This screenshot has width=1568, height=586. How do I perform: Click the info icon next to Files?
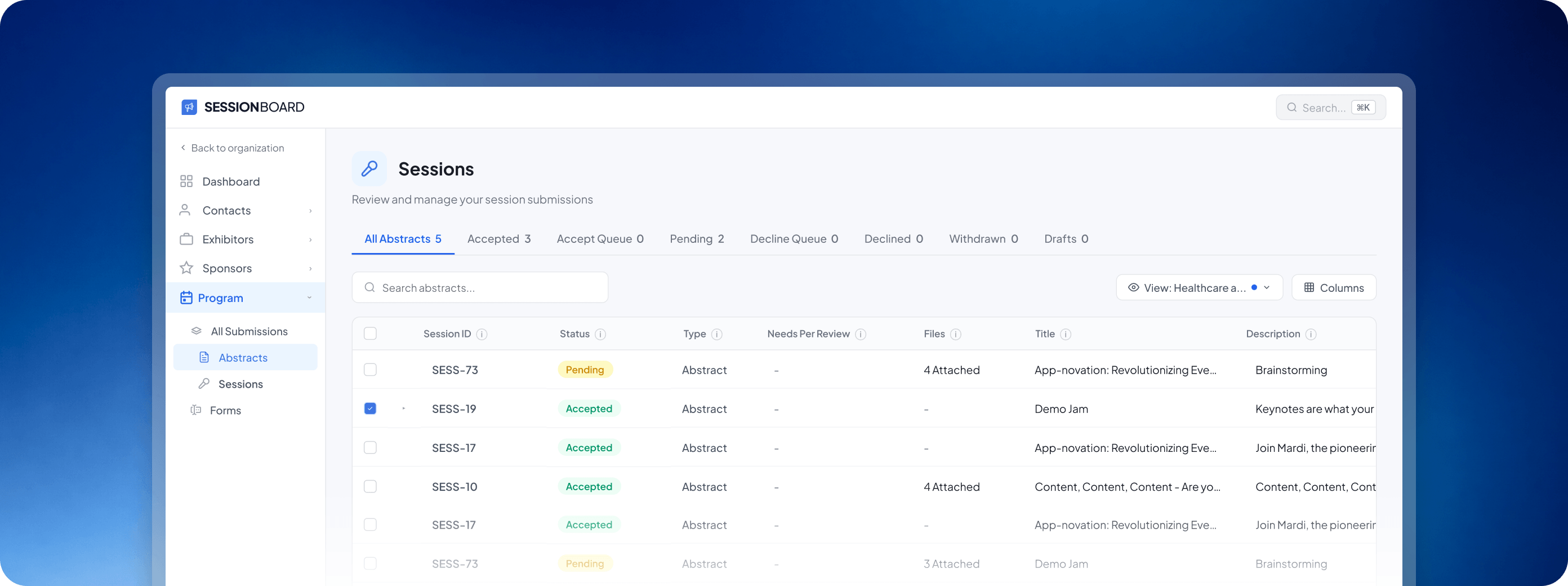956,334
